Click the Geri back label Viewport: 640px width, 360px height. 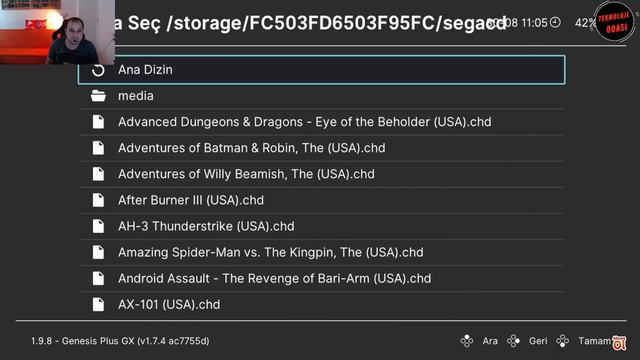538,341
